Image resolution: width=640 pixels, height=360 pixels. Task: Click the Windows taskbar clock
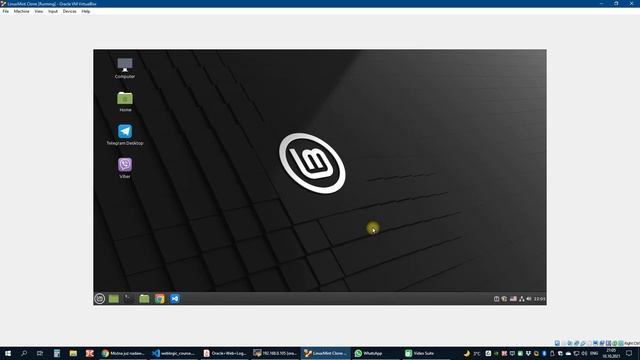(611, 353)
